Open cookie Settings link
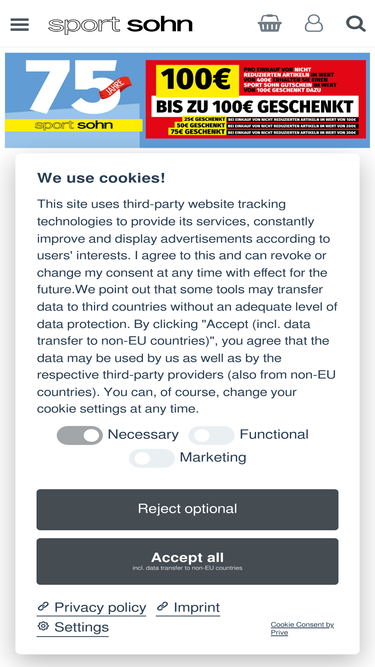 tap(81, 627)
